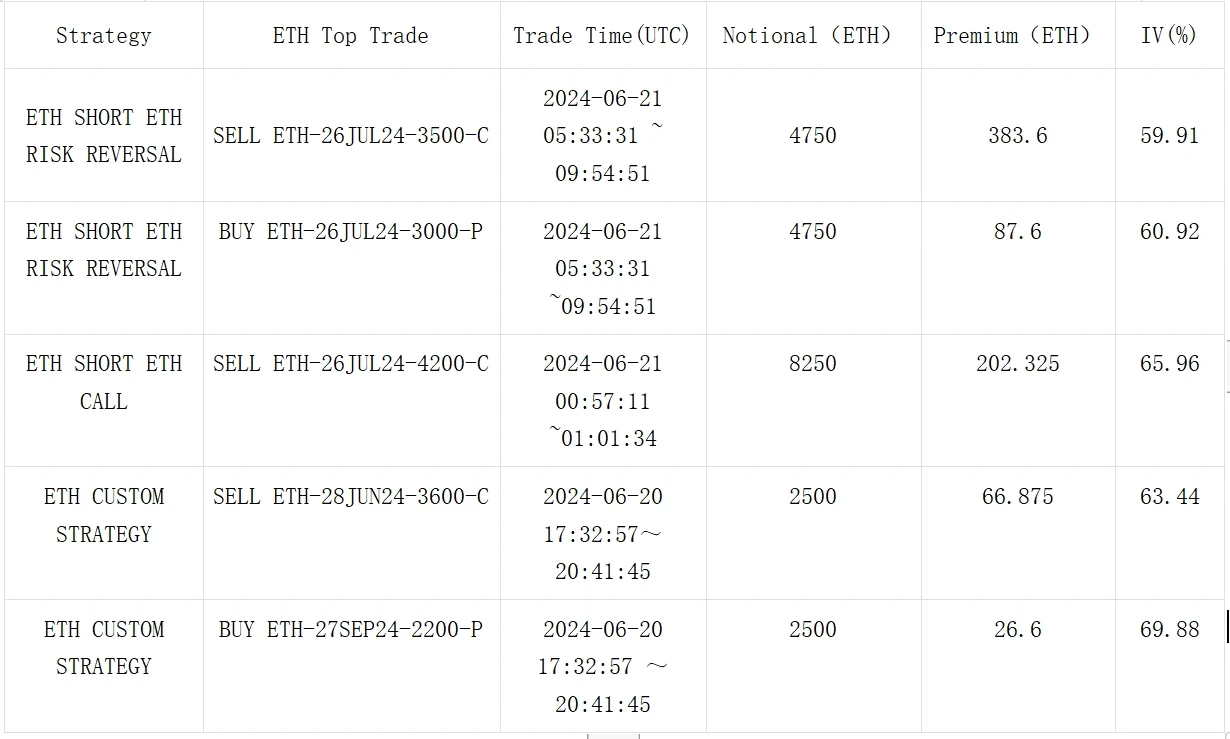This screenshot has height=739, width=1230.
Task: Select the trade time starting 00:57:11
Action: point(603,401)
